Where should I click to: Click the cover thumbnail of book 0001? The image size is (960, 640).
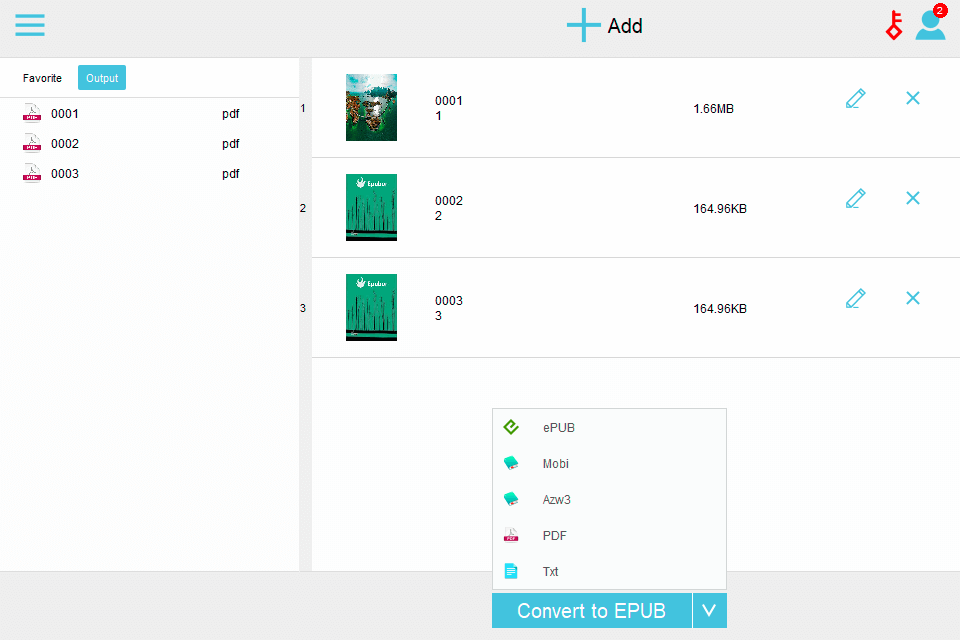(x=371, y=107)
